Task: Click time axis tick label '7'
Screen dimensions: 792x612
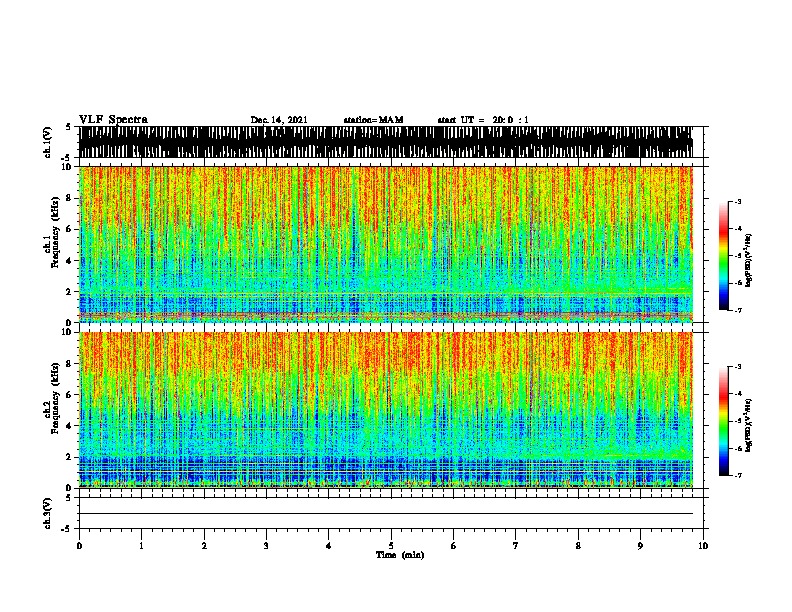Action: tap(516, 546)
